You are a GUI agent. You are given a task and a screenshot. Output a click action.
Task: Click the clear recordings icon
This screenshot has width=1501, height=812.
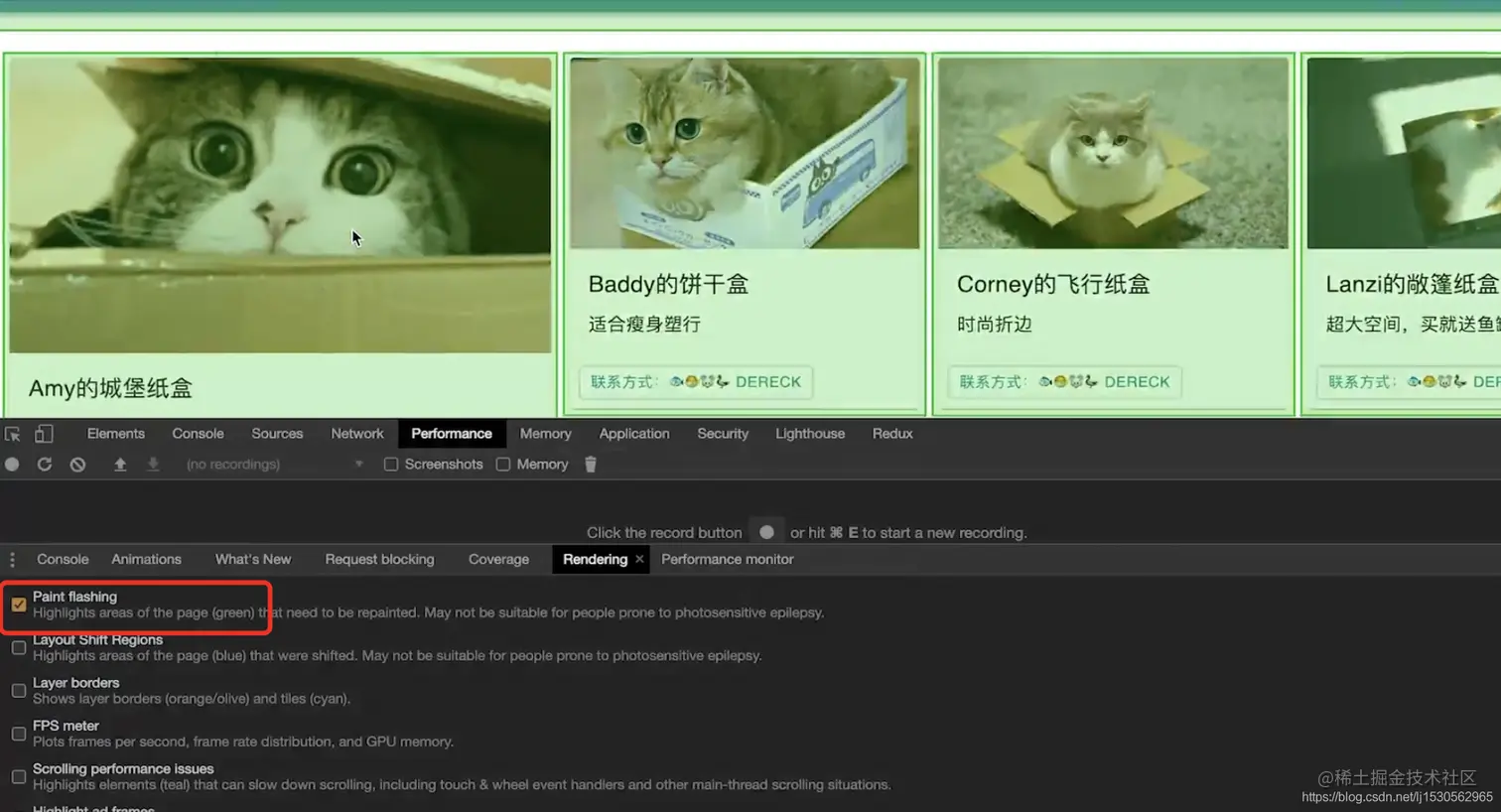[77, 464]
